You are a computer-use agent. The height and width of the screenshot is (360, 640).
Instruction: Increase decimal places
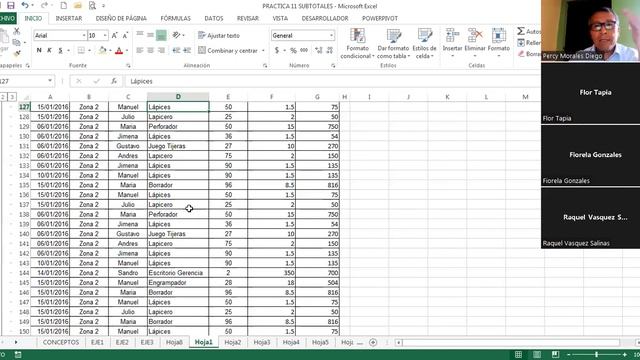pos(319,50)
